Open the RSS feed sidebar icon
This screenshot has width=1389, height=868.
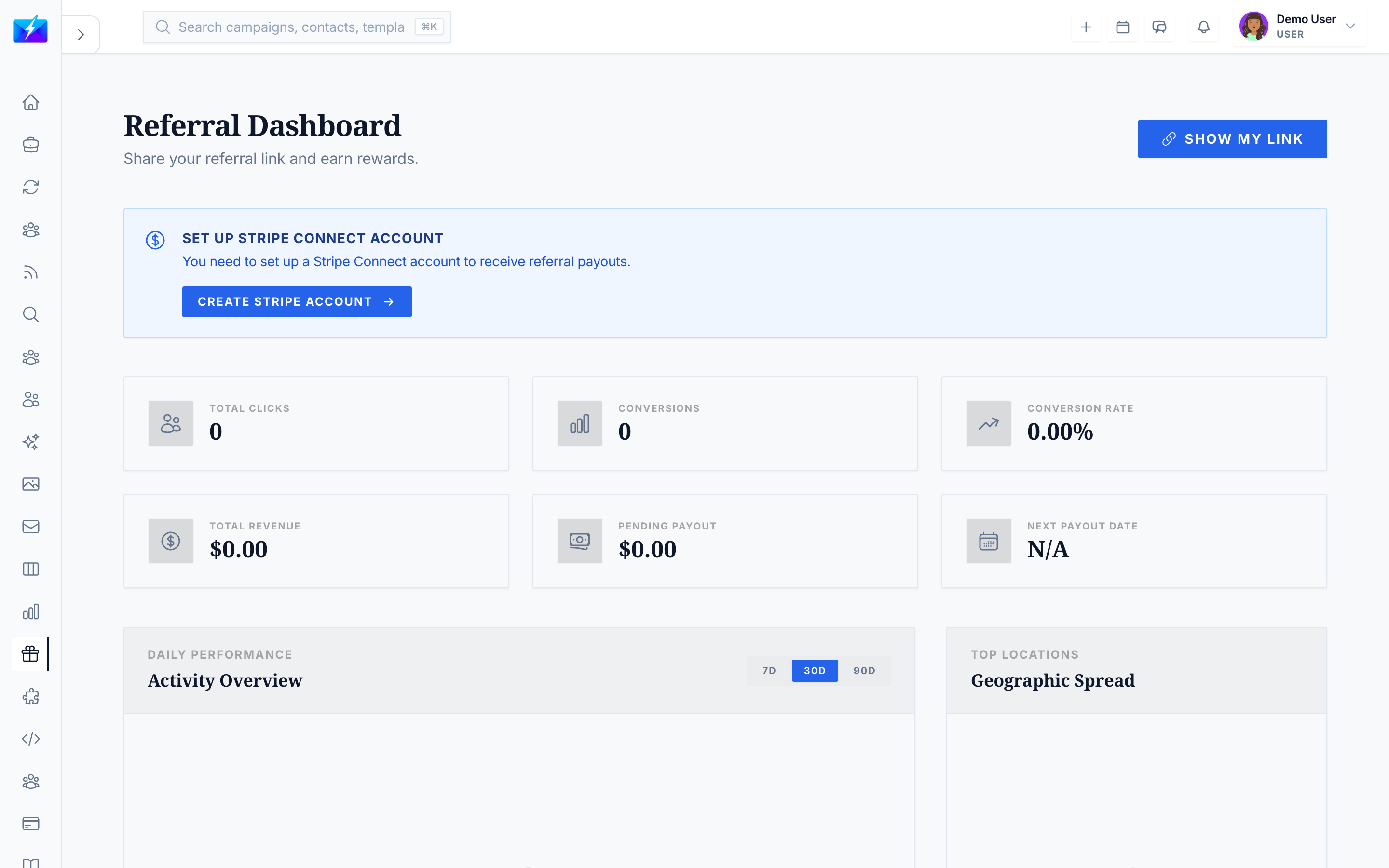pos(30,272)
